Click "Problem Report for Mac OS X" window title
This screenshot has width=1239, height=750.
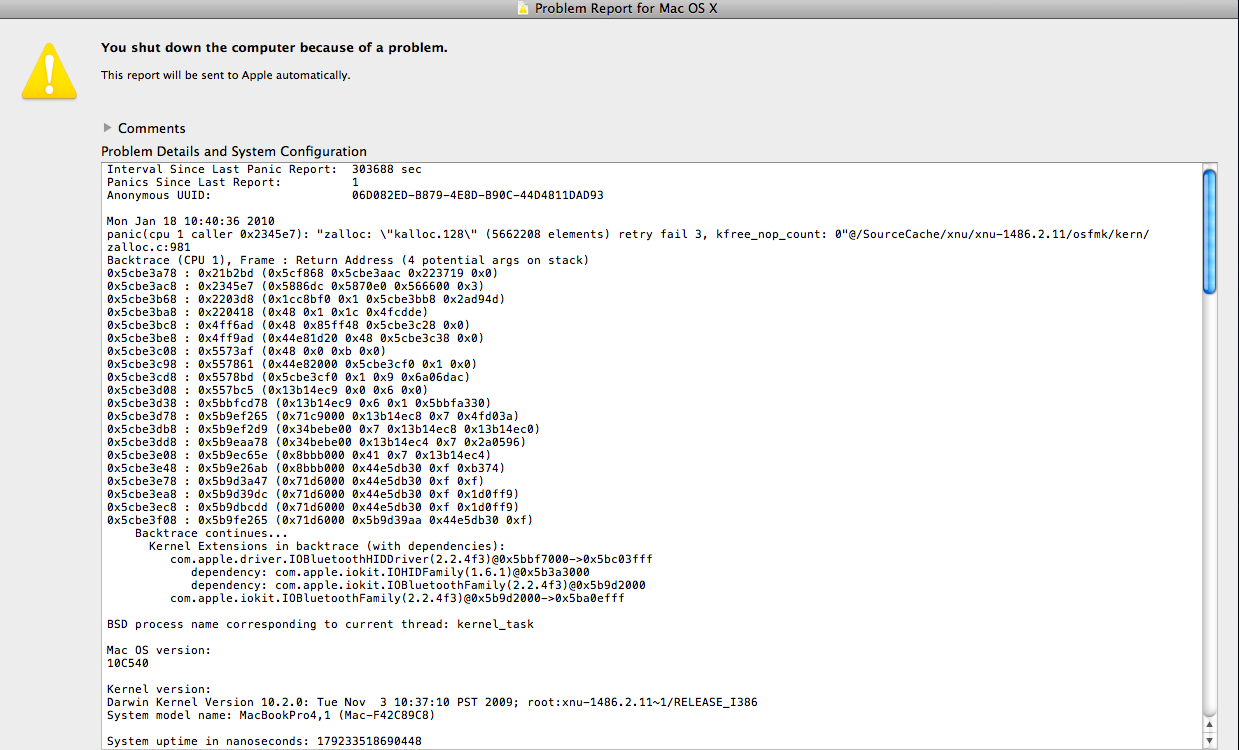(x=626, y=8)
